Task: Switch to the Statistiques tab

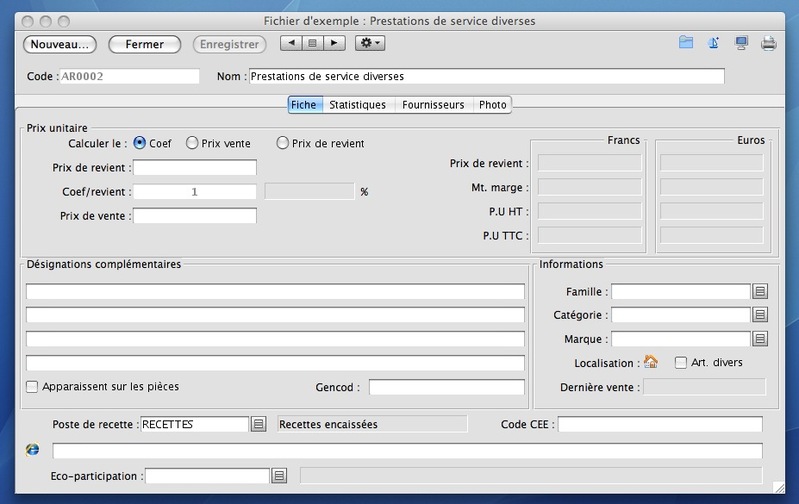Action: [358, 105]
